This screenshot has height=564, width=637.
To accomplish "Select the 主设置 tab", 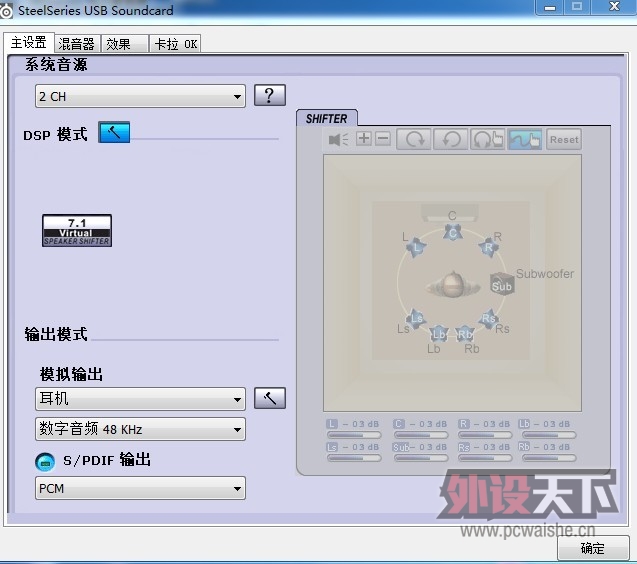I will pyautogui.click(x=29, y=42).
